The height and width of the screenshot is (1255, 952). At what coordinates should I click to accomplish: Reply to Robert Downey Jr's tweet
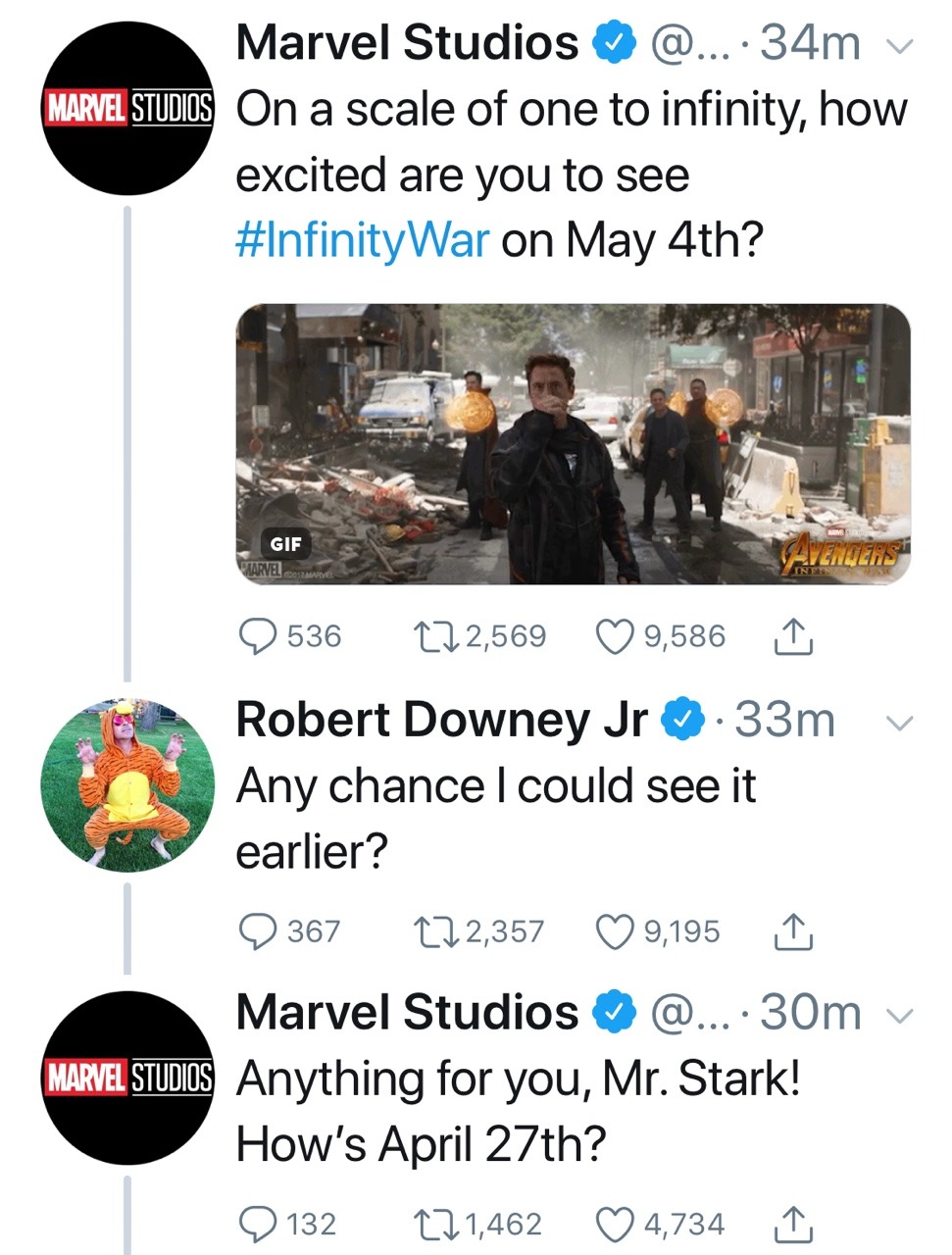(x=259, y=931)
